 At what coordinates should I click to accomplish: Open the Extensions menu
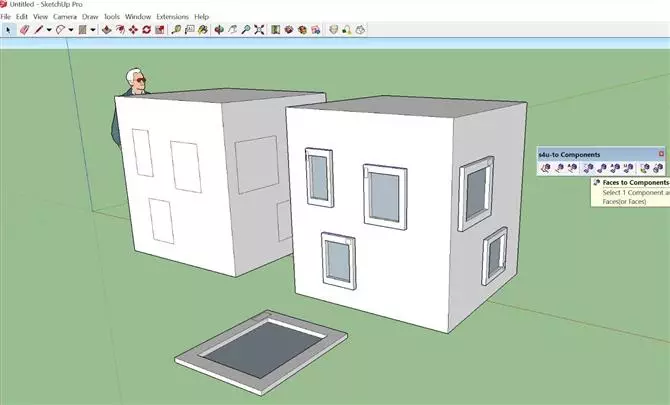coord(172,17)
